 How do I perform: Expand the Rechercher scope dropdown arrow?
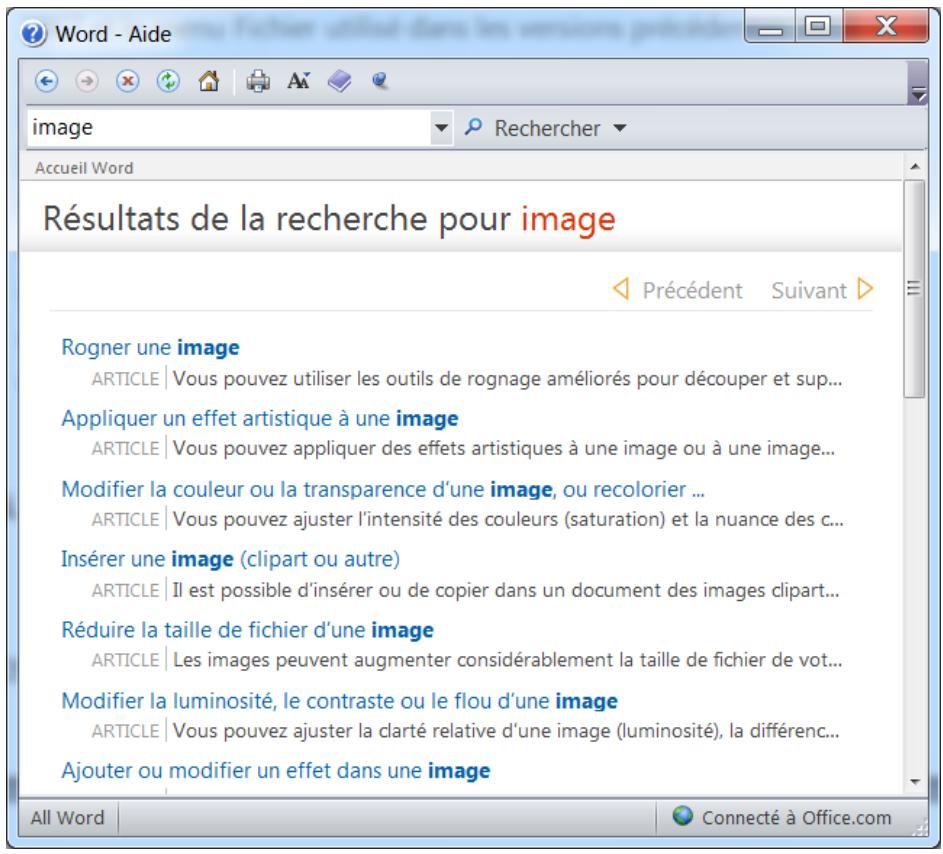coord(620,128)
